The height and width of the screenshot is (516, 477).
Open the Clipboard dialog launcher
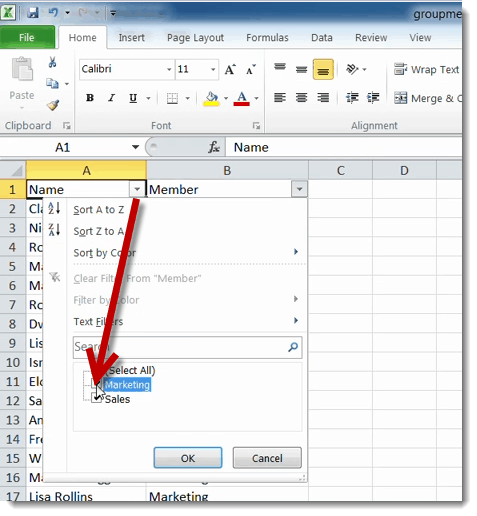point(67,126)
